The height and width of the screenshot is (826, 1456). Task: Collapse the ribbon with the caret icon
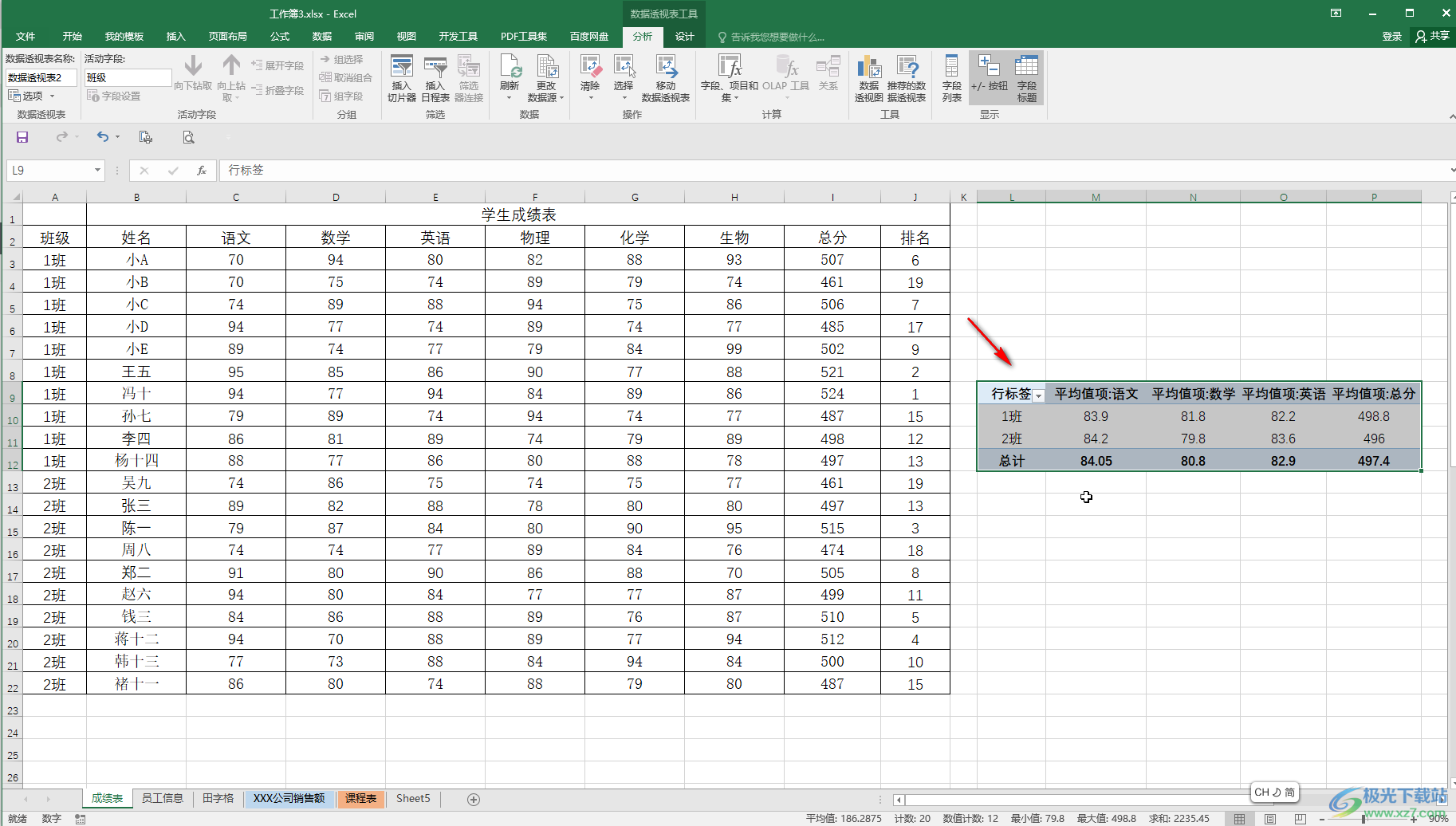pyautogui.click(x=1451, y=116)
